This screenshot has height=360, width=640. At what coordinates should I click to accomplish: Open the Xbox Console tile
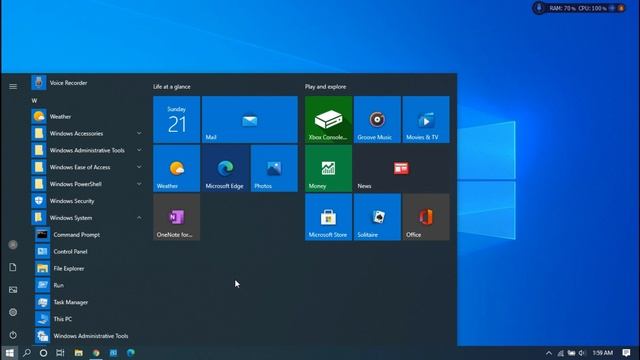click(329, 120)
